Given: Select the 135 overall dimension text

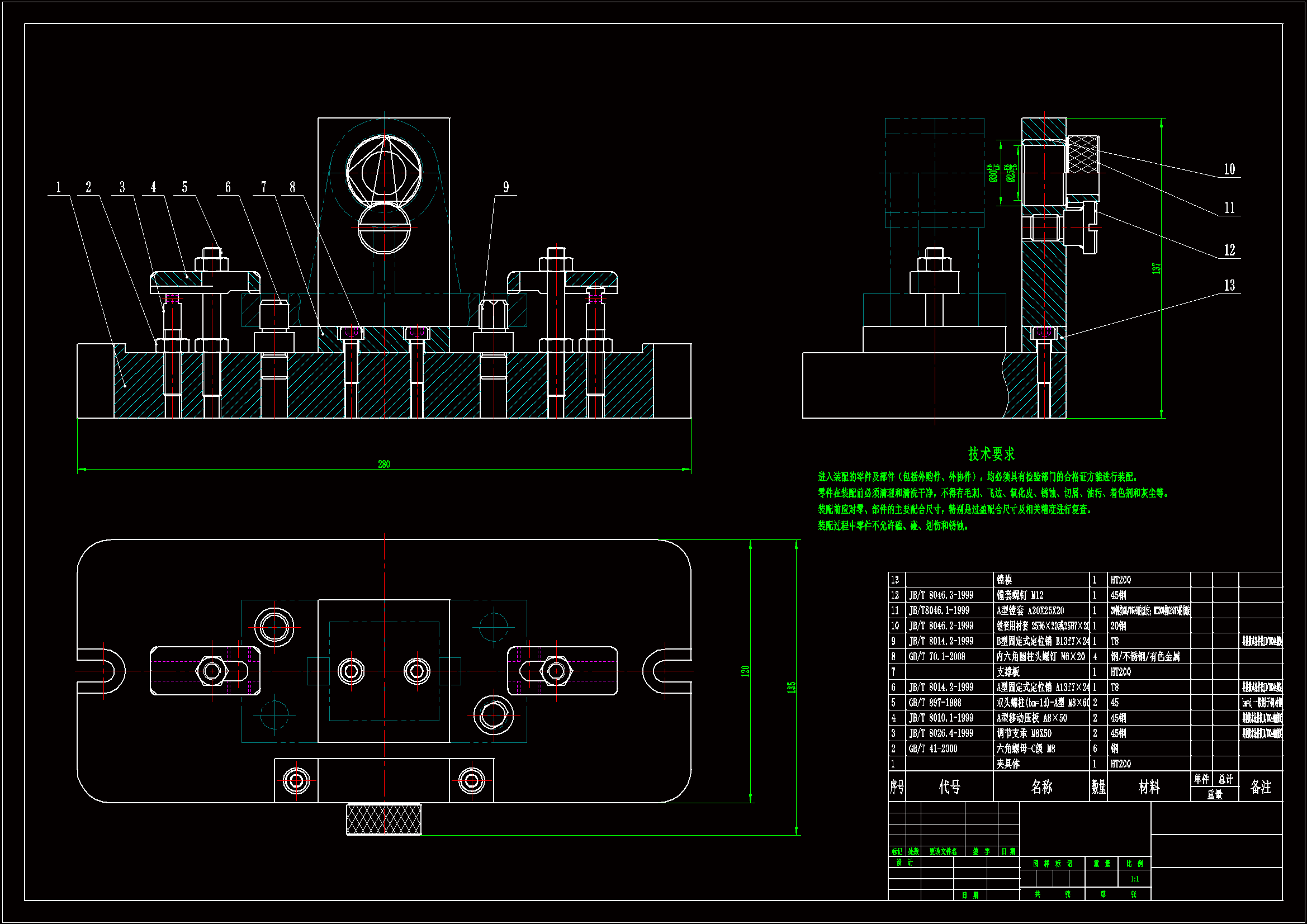Looking at the screenshot, I should pyautogui.click(x=791, y=687).
